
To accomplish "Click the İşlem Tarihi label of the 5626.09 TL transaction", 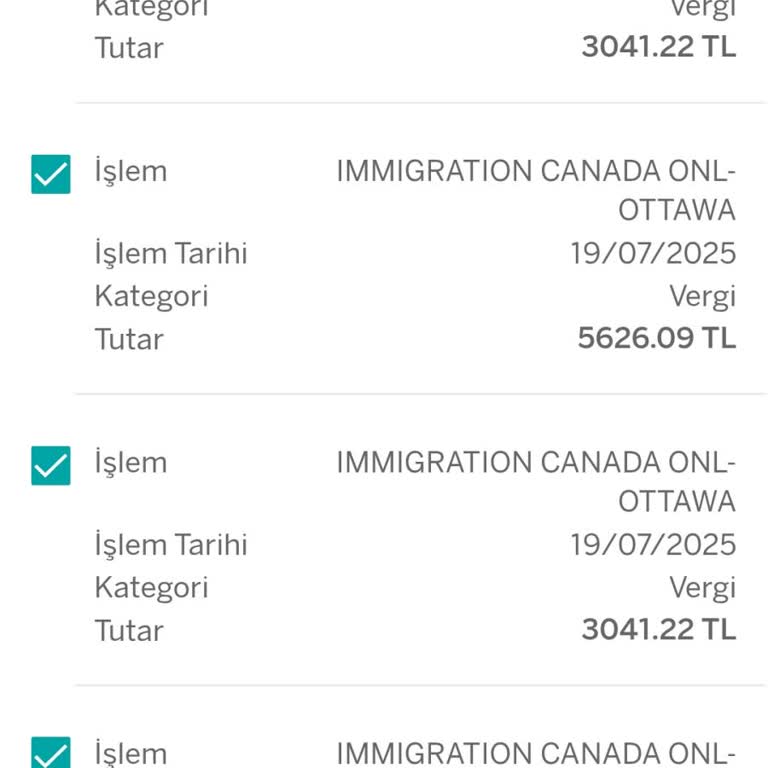I will pos(171,253).
